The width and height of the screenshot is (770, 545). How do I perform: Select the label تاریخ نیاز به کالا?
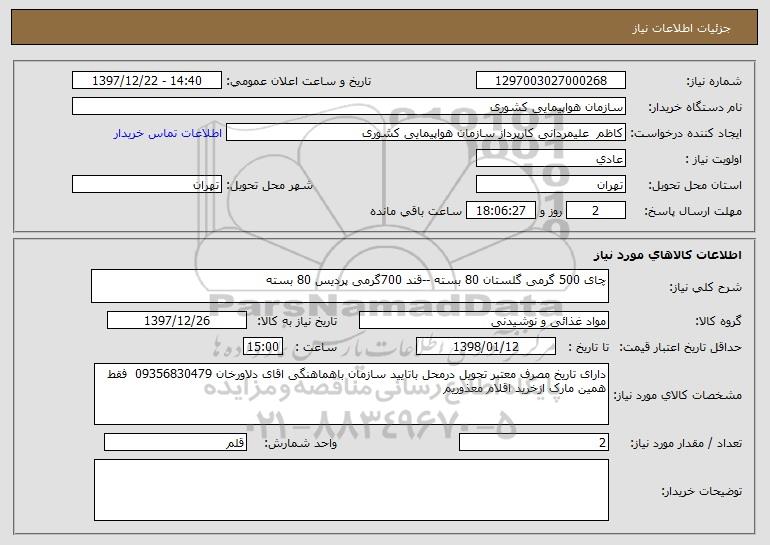297,322
